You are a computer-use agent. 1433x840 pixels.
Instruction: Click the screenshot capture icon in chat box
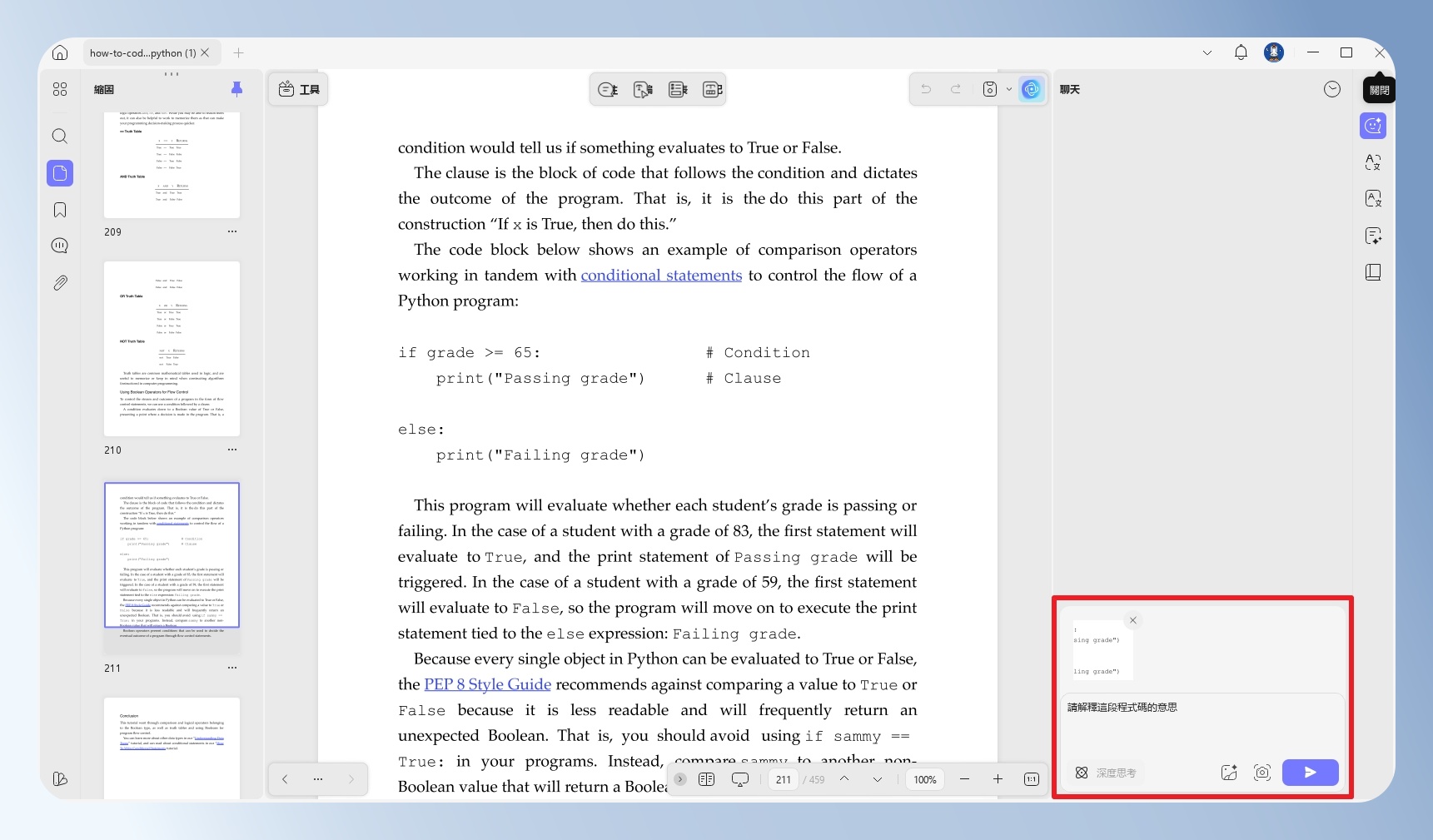click(x=1262, y=773)
